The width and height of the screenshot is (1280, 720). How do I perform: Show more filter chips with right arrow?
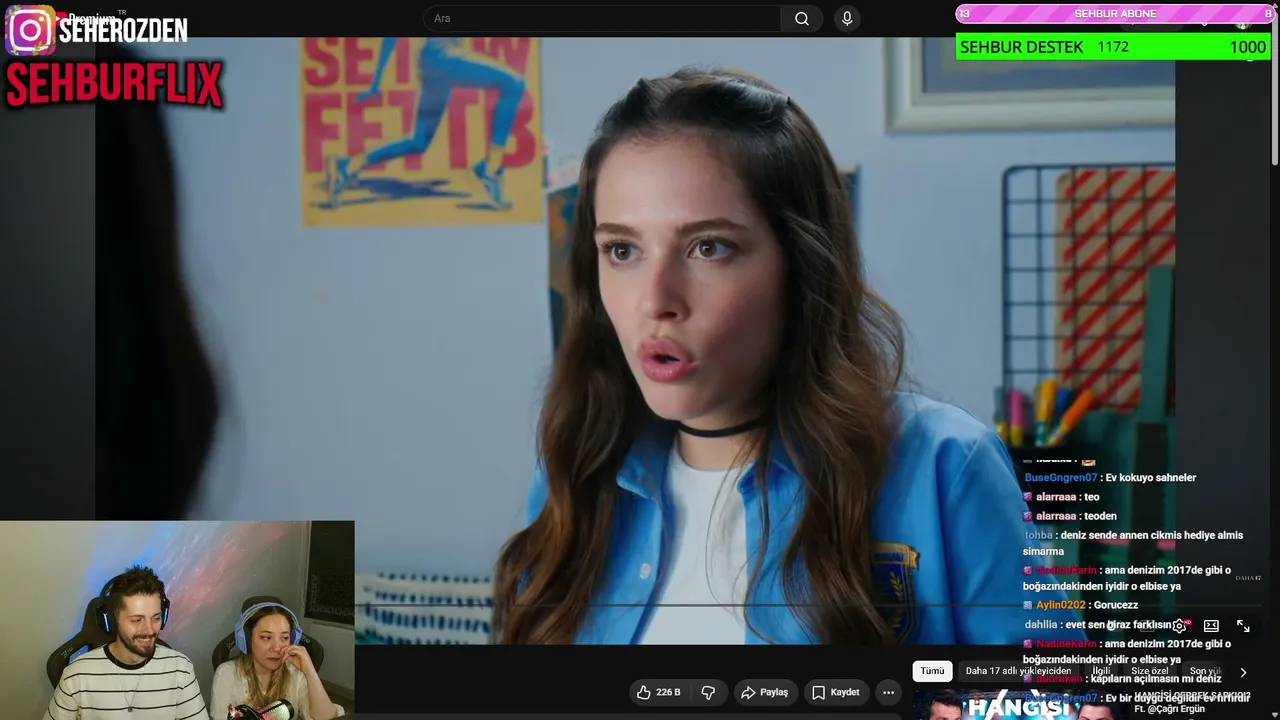pos(1243,672)
